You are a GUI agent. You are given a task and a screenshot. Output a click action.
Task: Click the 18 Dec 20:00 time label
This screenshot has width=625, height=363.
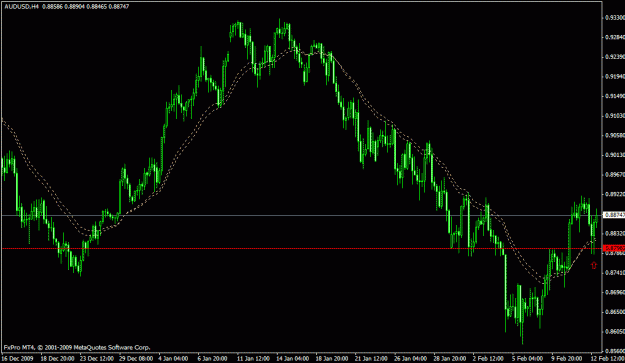pos(57,358)
